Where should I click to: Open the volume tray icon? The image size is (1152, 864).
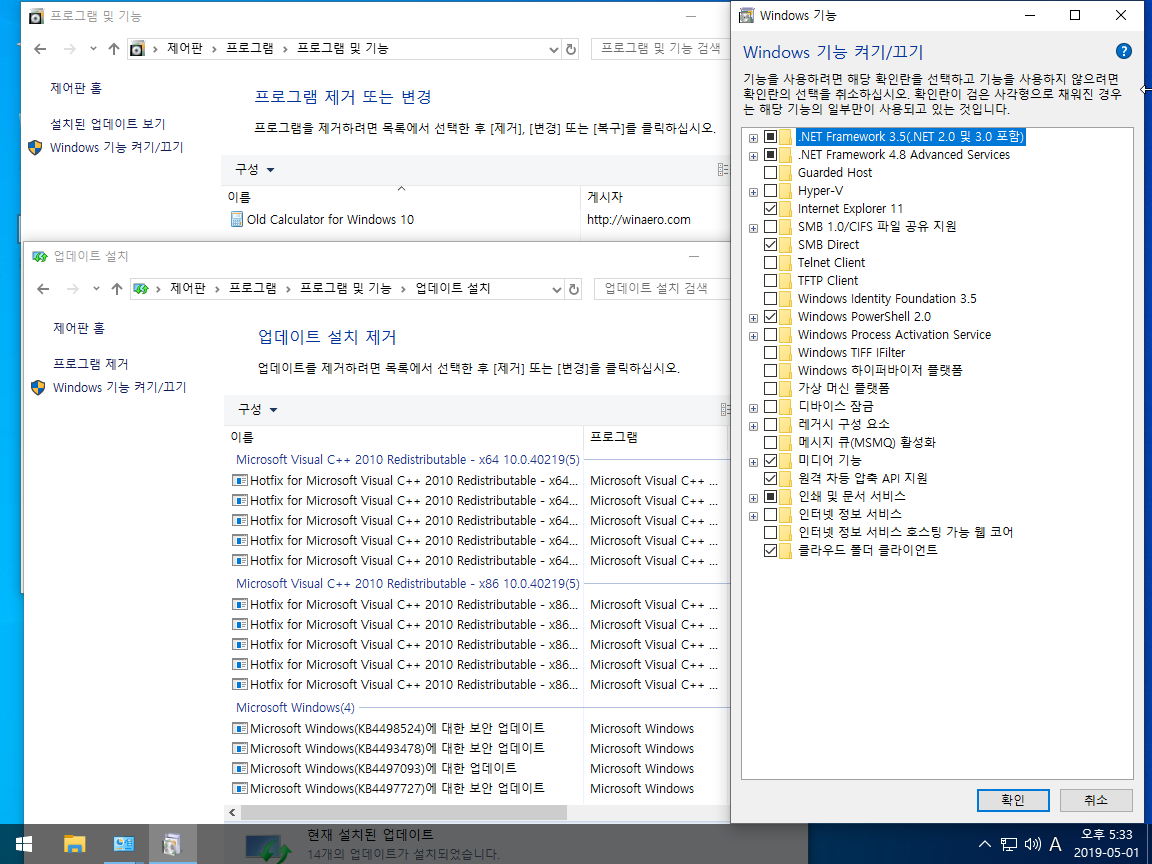1033,844
